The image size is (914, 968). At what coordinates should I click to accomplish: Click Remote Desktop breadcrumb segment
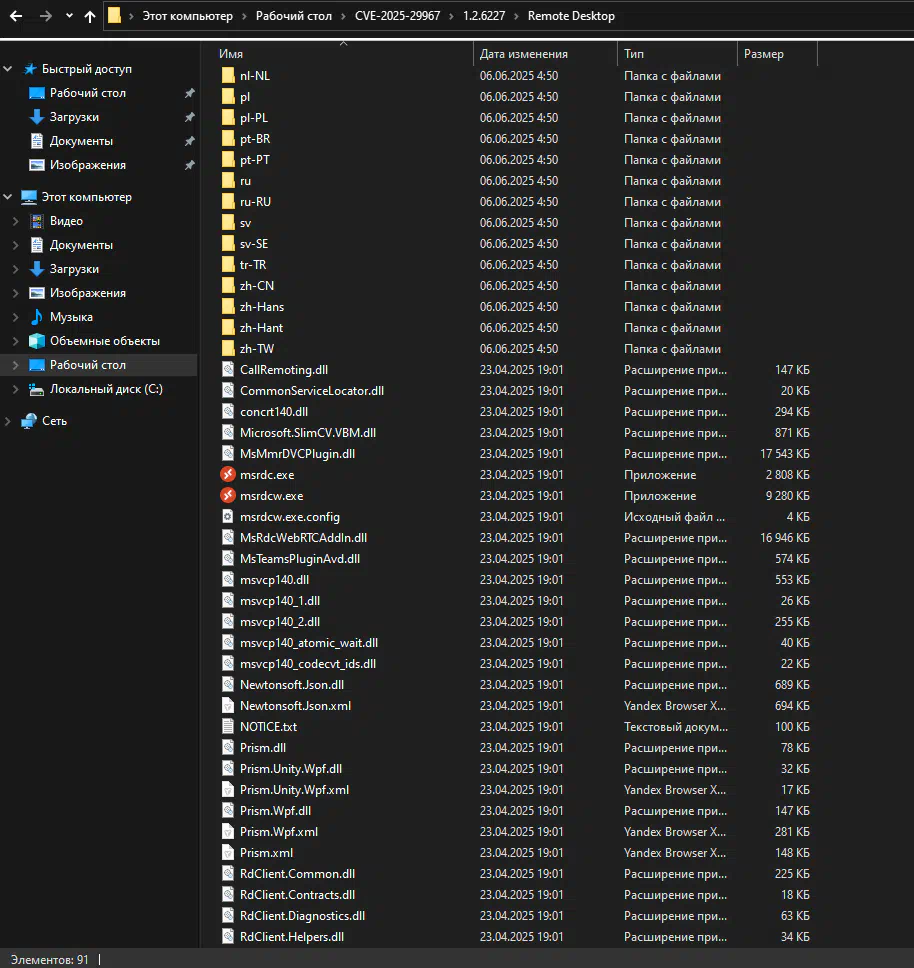click(x=571, y=16)
